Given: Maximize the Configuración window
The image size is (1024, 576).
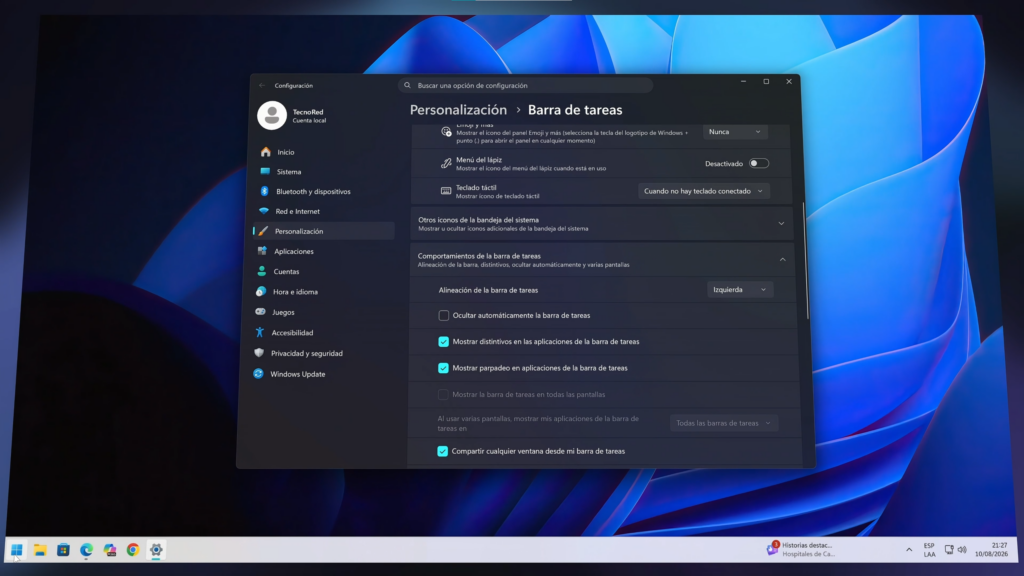Looking at the screenshot, I should [766, 82].
